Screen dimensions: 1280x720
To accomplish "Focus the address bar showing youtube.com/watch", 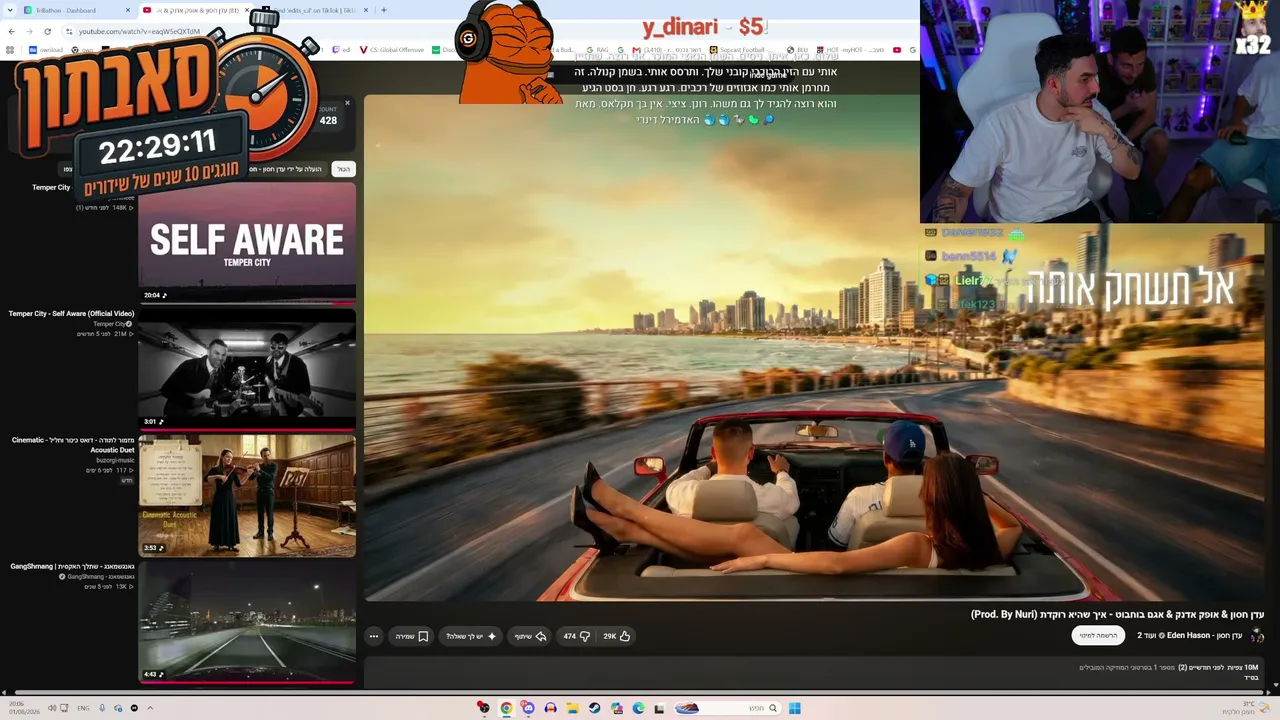I will pos(140,31).
